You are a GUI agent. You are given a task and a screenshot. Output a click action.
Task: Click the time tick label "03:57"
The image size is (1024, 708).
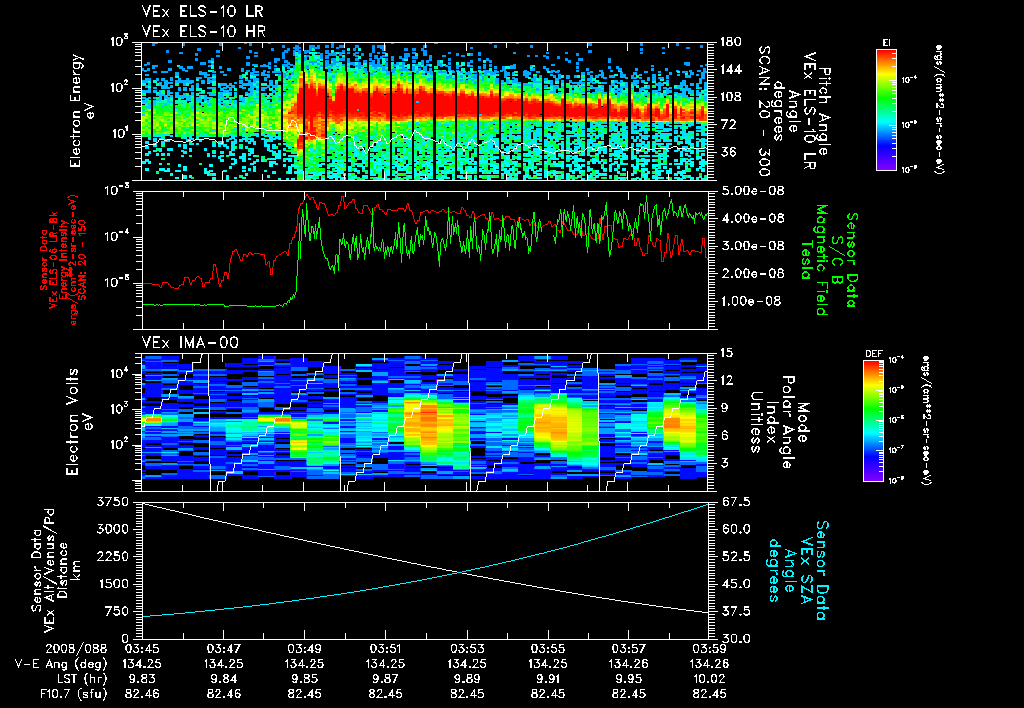coord(628,649)
